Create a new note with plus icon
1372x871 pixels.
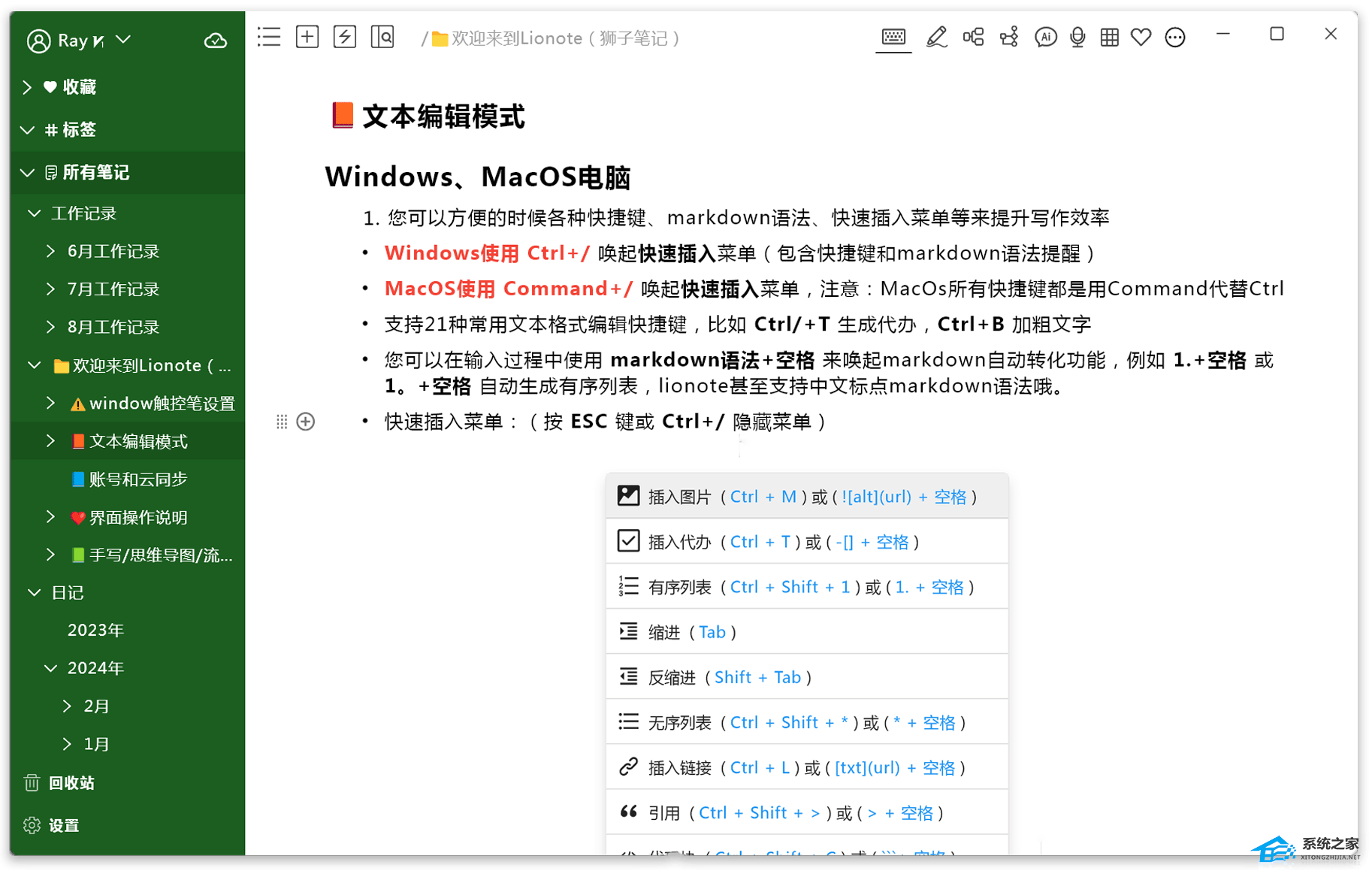(307, 37)
